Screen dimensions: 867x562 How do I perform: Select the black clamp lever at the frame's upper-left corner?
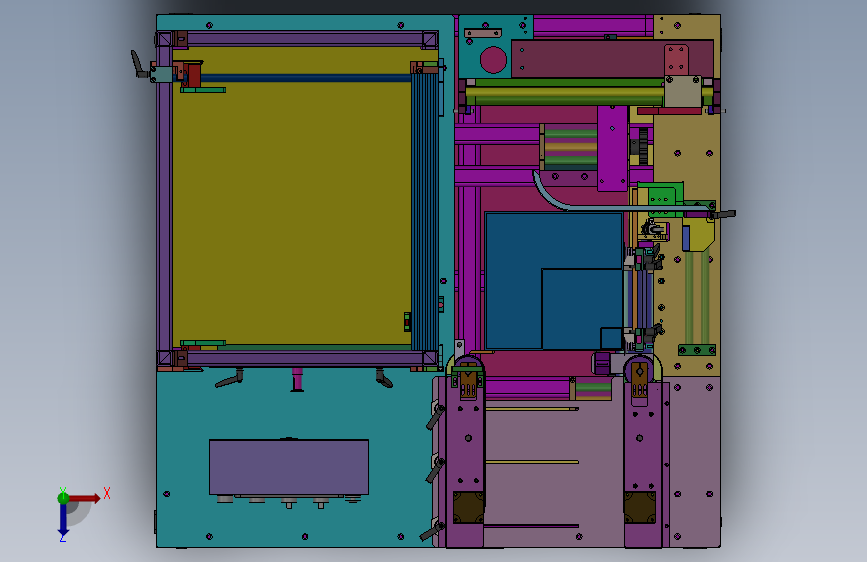pos(138,64)
